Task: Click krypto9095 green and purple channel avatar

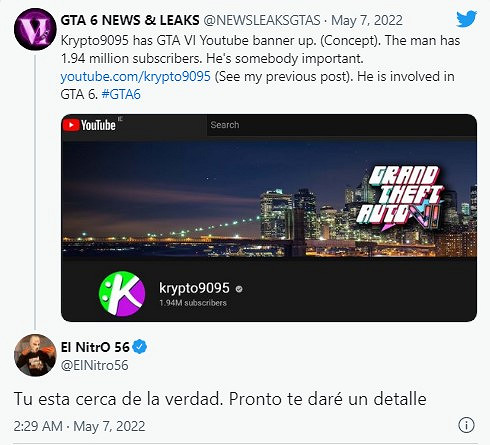Action: coord(122,293)
